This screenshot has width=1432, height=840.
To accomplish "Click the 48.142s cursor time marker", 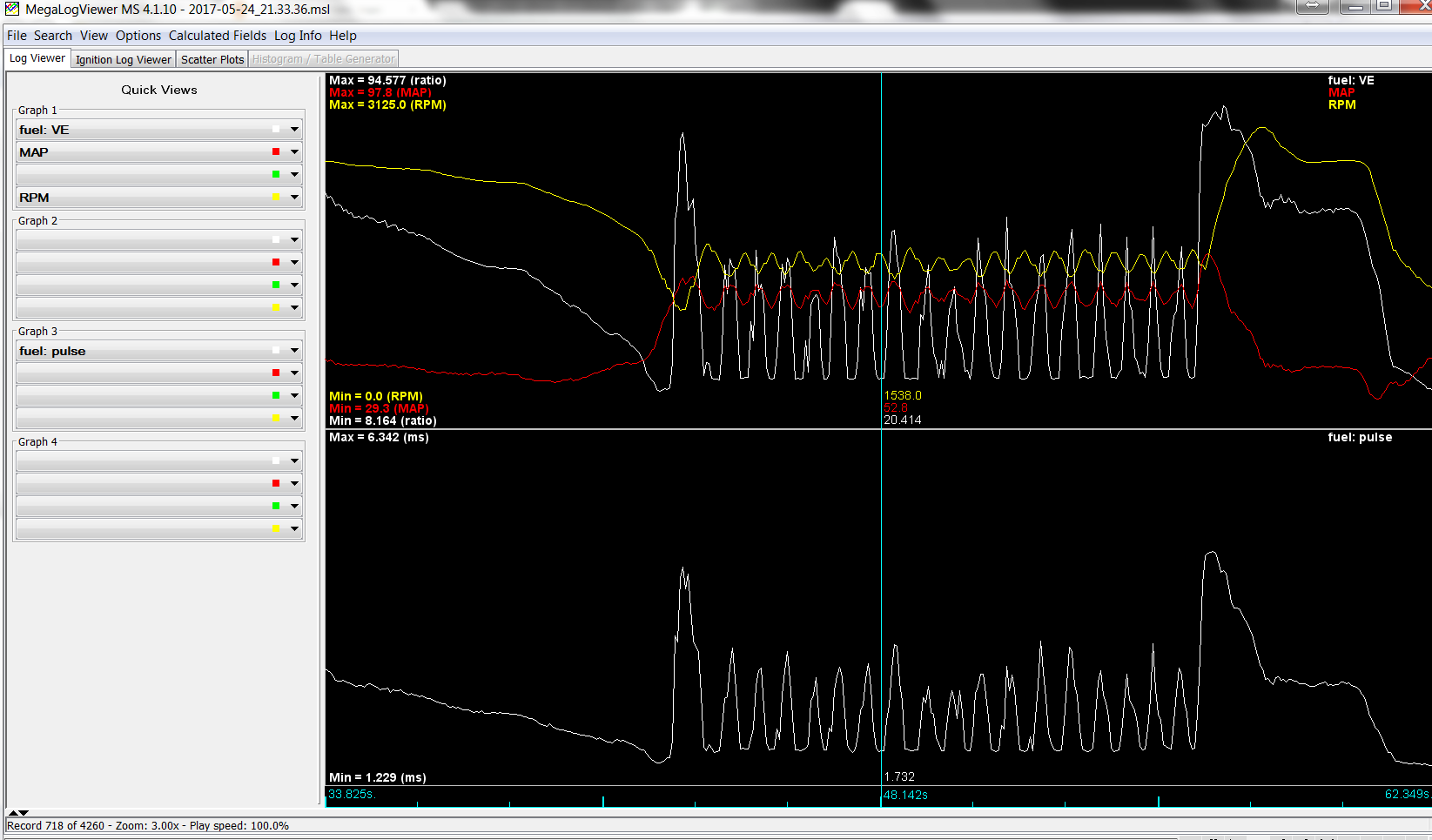I will tap(905, 795).
